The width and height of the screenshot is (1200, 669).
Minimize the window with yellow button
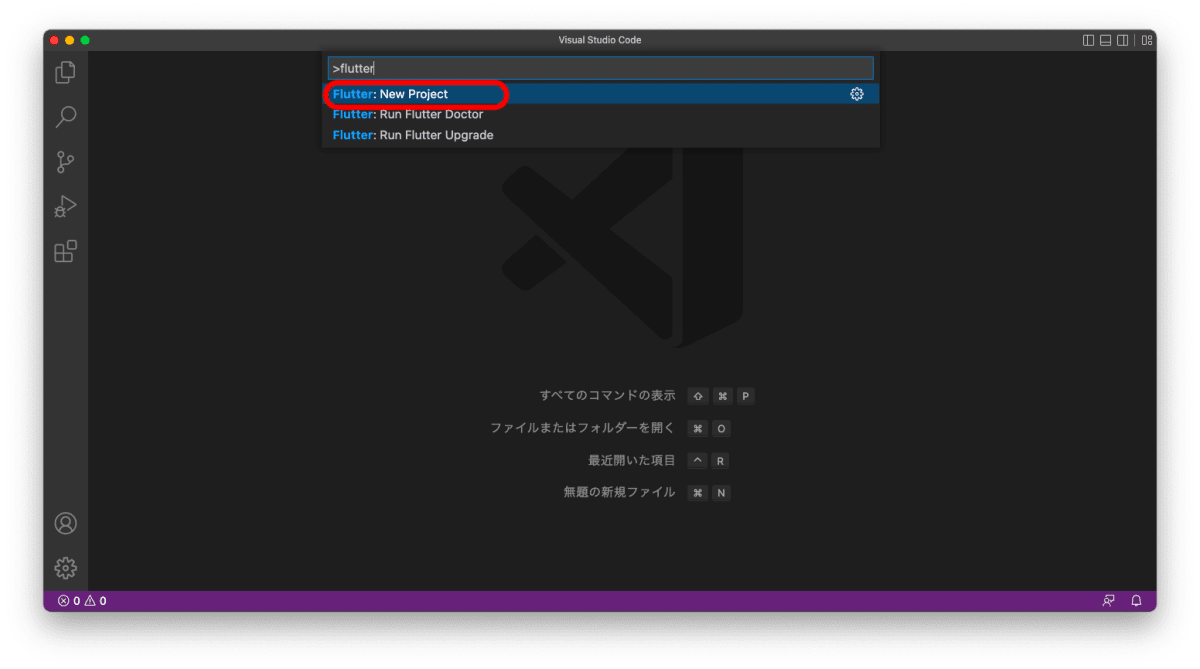70,40
